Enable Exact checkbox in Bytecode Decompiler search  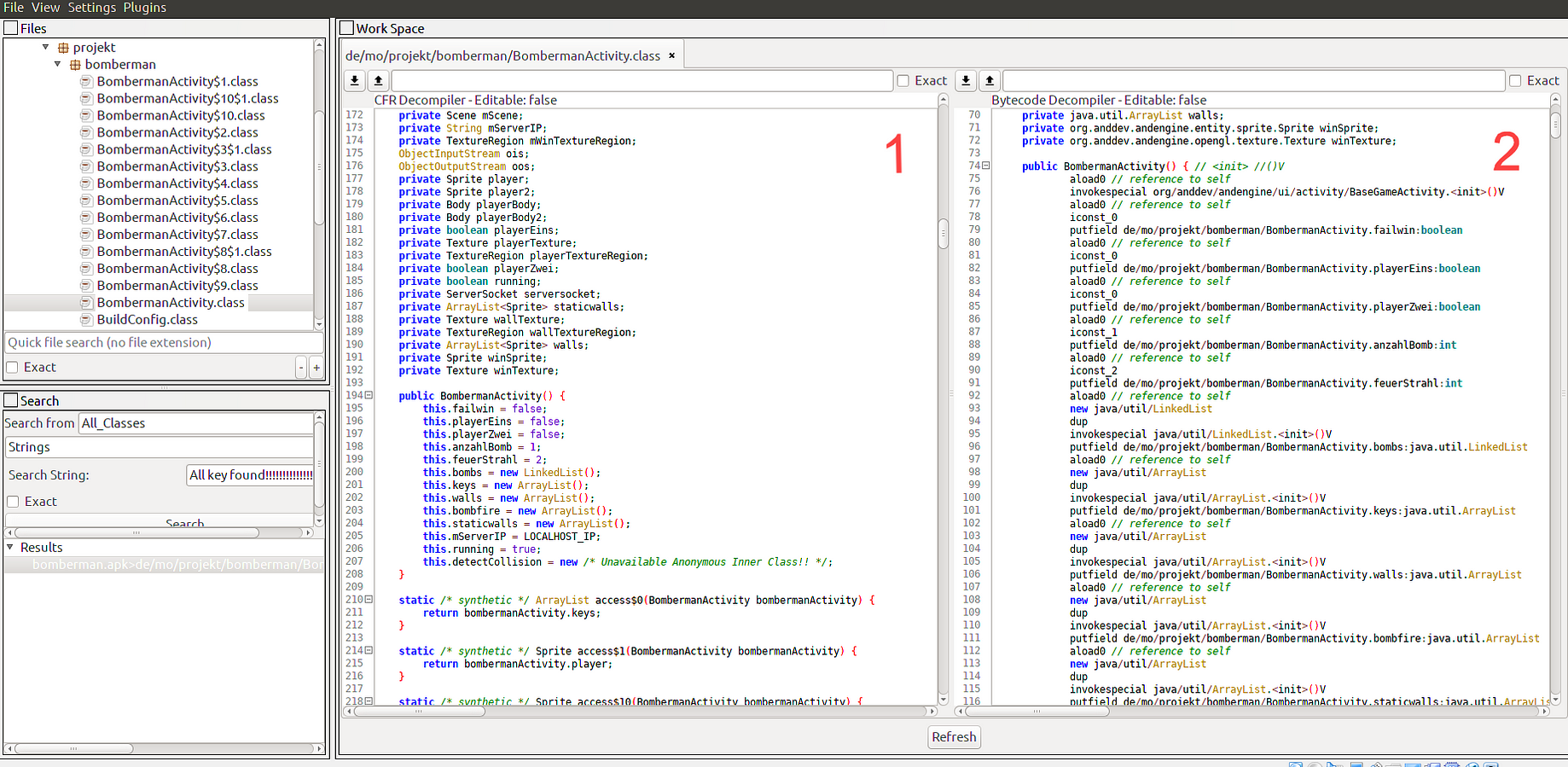pyautogui.click(x=1515, y=81)
